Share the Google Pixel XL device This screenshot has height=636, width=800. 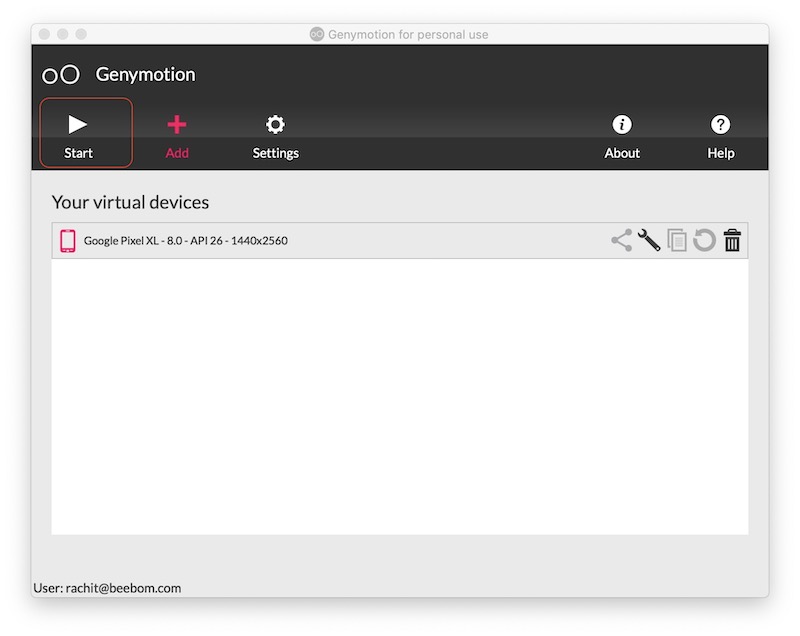(x=621, y=240)
